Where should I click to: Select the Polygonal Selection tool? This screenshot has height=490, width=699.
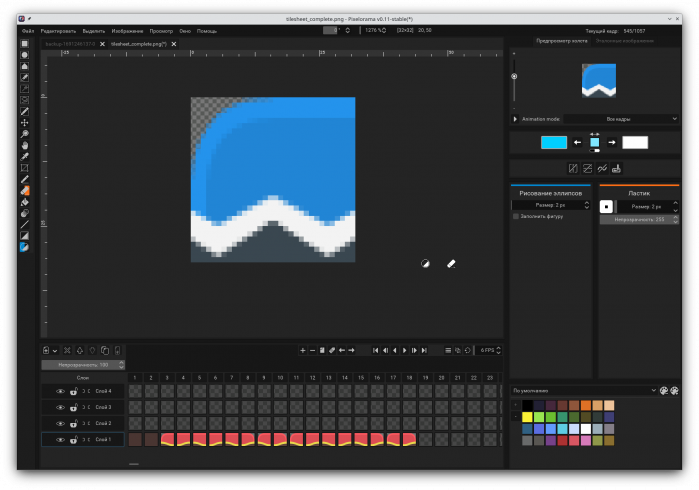[x=25, y=66]
